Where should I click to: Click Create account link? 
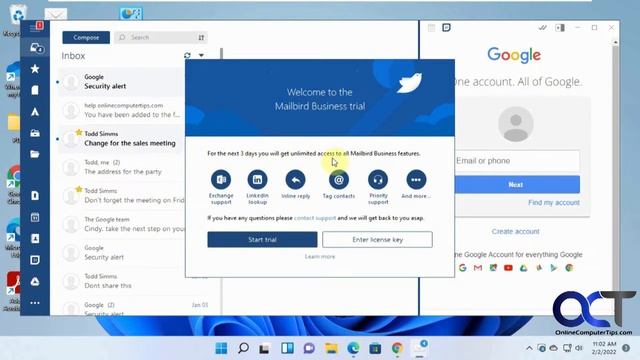pyautogui.click(x=516, y=231)
